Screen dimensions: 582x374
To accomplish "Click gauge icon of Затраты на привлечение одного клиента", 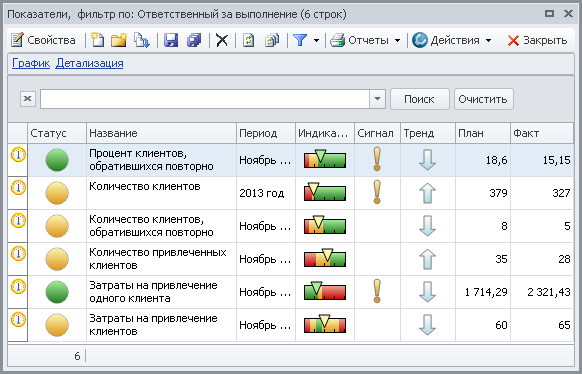I will coord(18,286).
